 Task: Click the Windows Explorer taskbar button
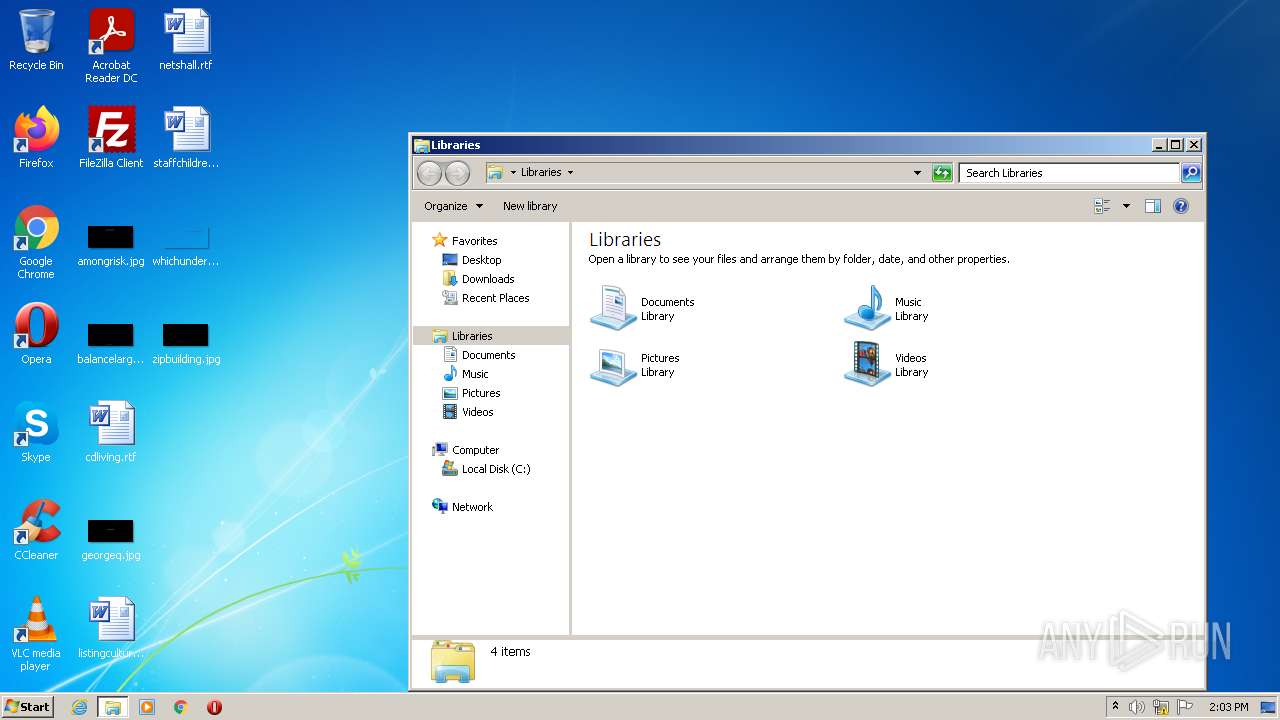[x=113, y=707]
